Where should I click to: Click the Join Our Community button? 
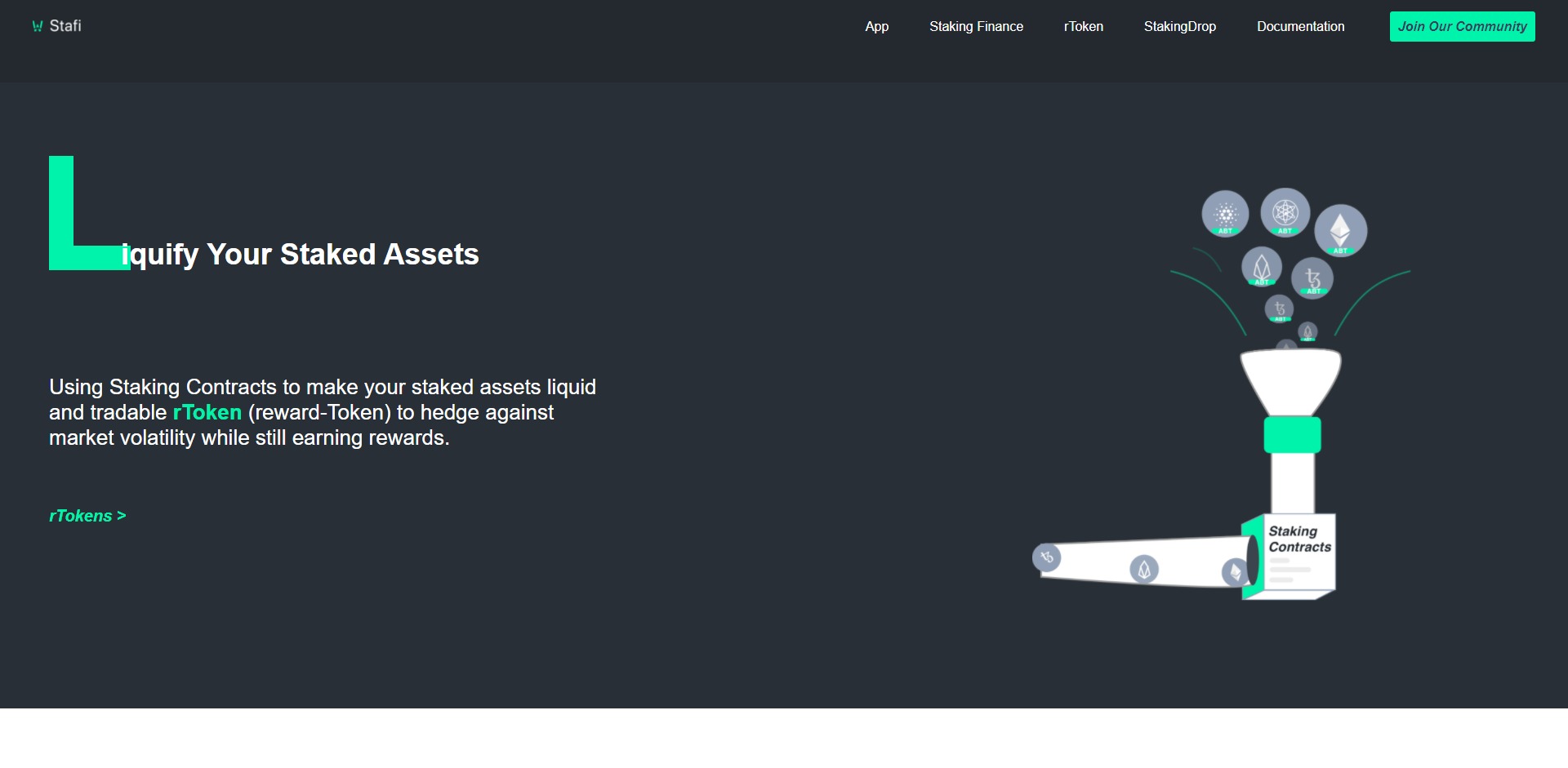click(1462, 26)
